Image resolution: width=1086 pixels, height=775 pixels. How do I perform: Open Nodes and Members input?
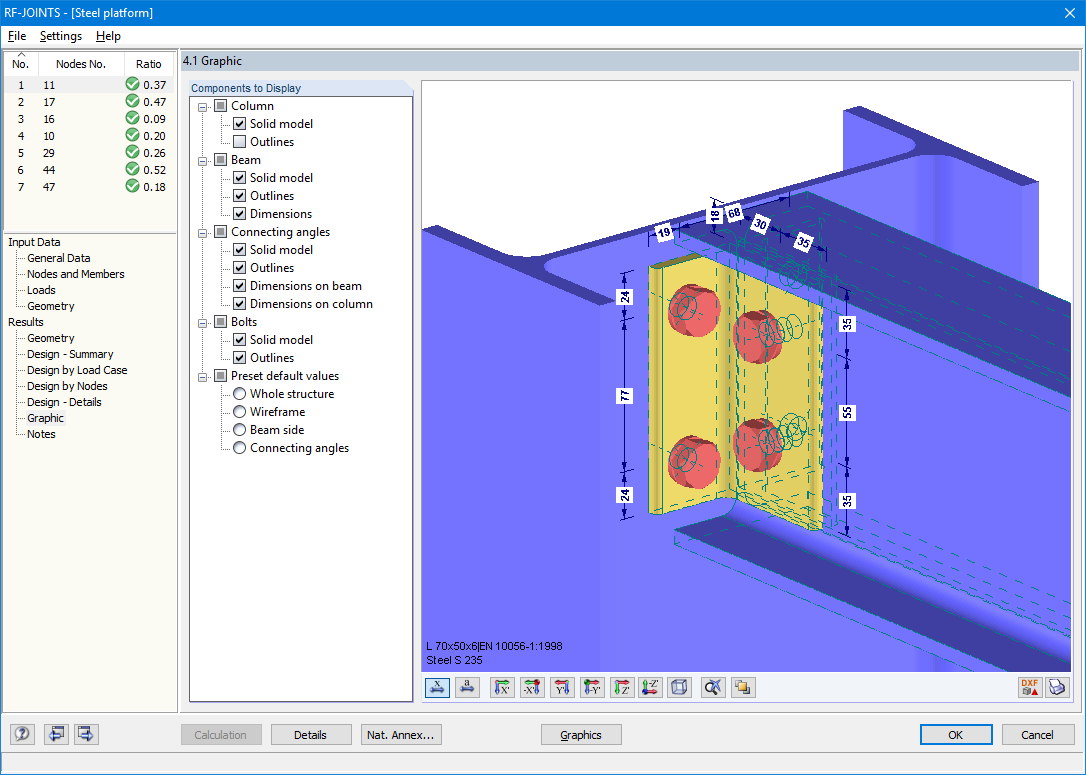pyautogui.click(x=75, y=274)
